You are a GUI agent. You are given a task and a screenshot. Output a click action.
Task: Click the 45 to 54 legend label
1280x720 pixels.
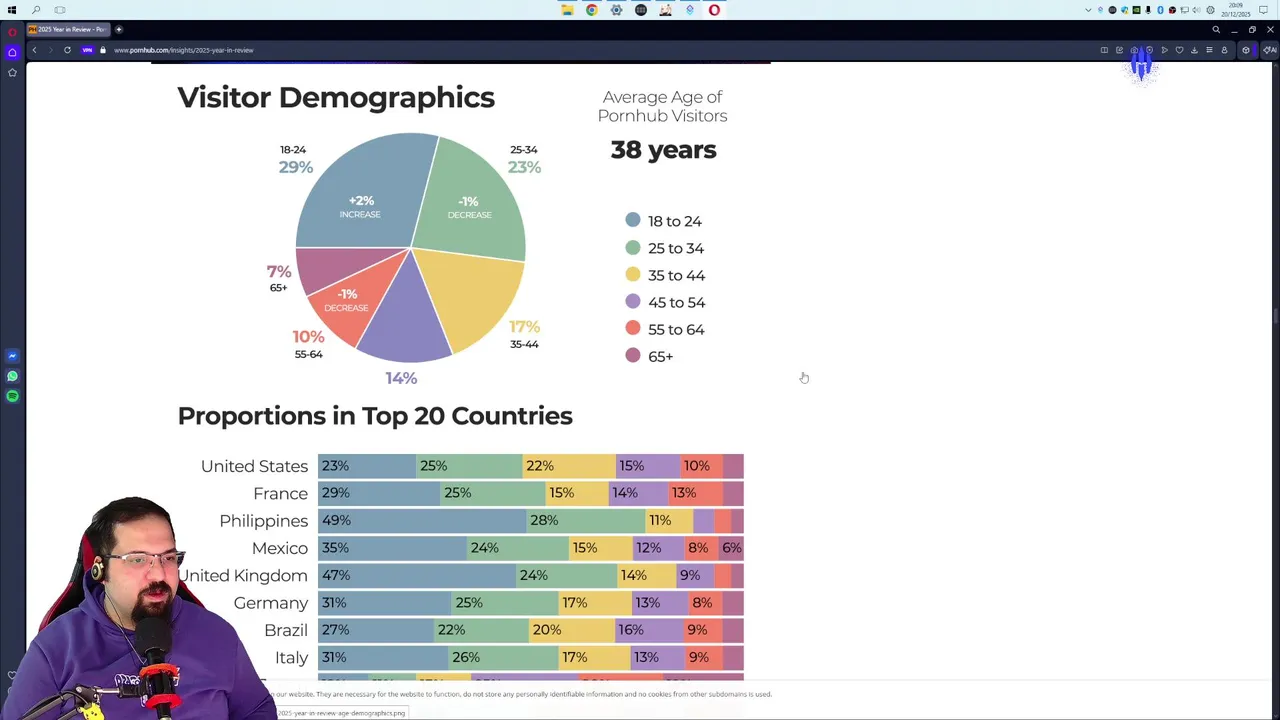click(676, 302)
